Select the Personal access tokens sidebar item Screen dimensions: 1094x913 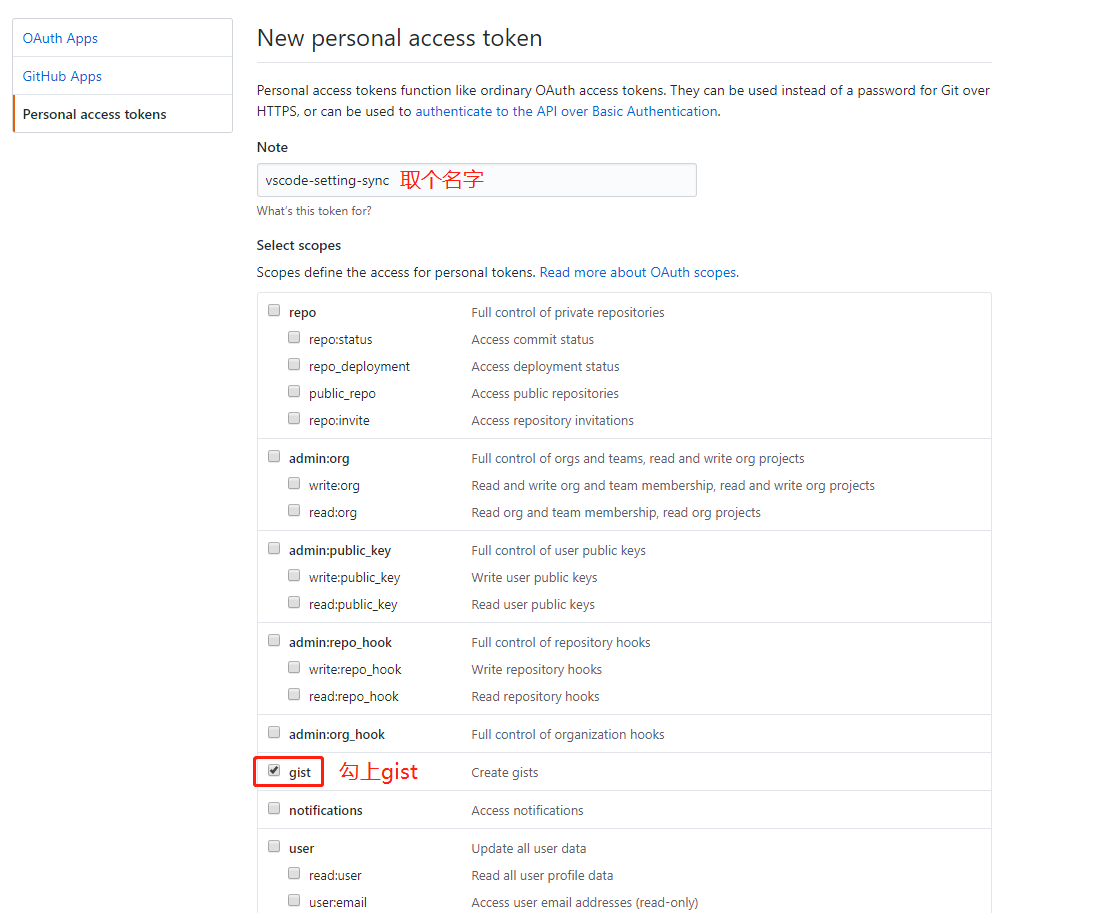pyautogui.click(x=122, y=114)
